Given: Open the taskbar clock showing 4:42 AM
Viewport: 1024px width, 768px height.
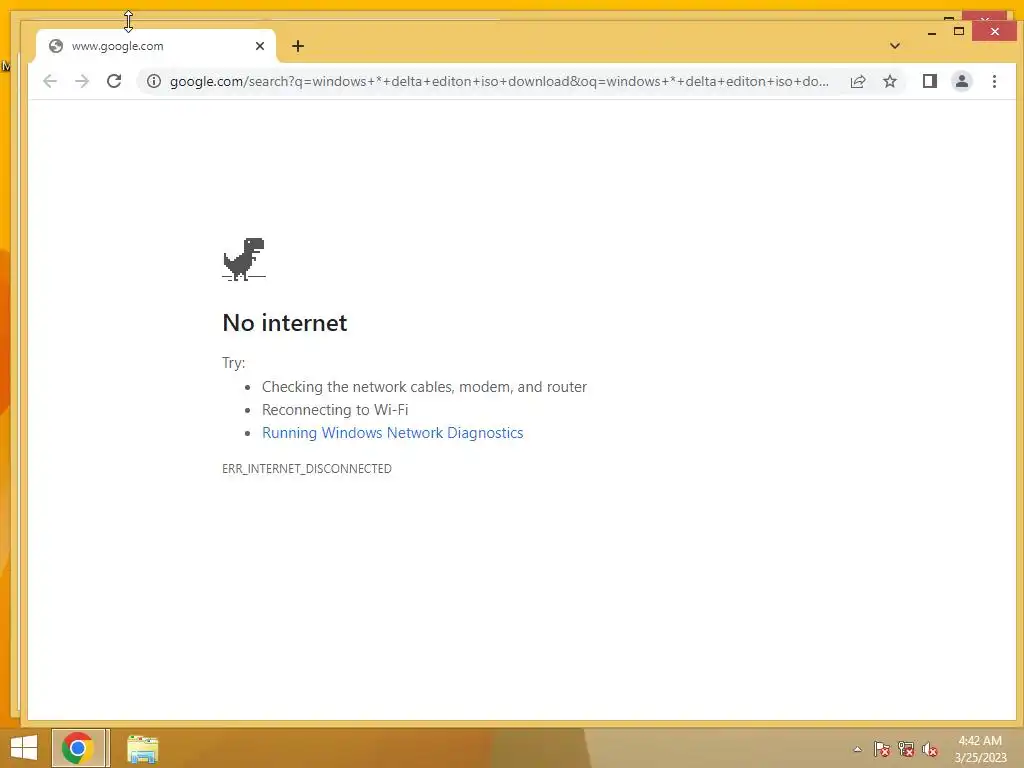Looking at the screenshot, I should [980, 749].
